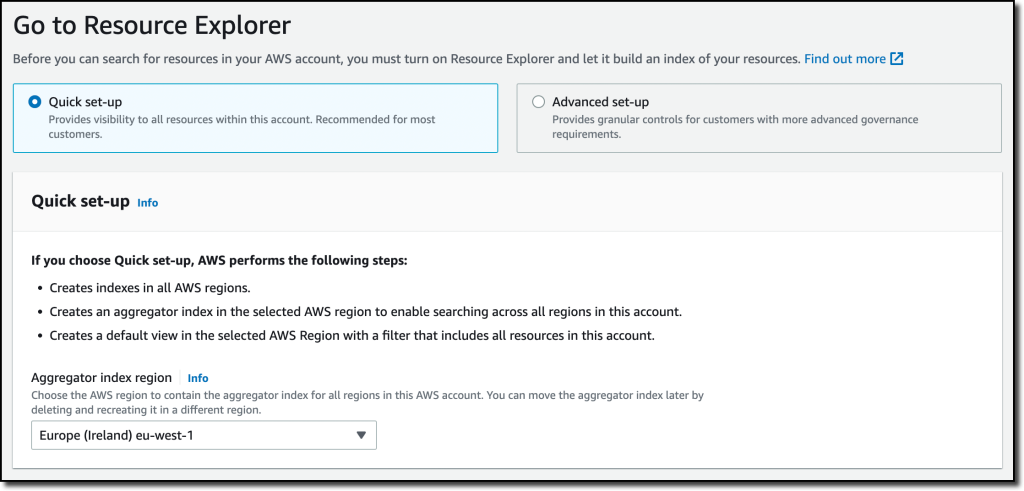Select the Advanced set-up radio button
This screenshot has height=491, width=1024.
click(x=538, y=102)
